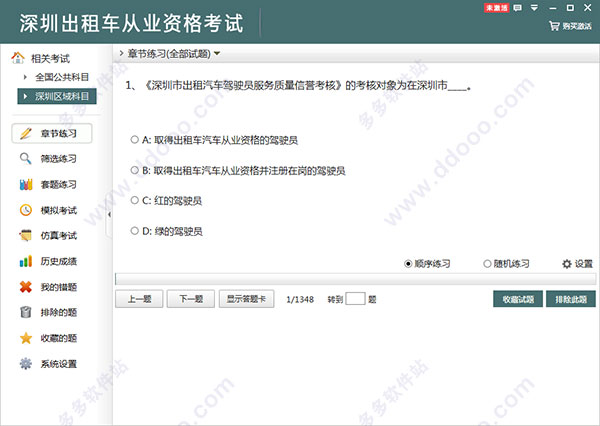Click the star icon for 收藏的题

pyautogui.click(x=26, y=338)
